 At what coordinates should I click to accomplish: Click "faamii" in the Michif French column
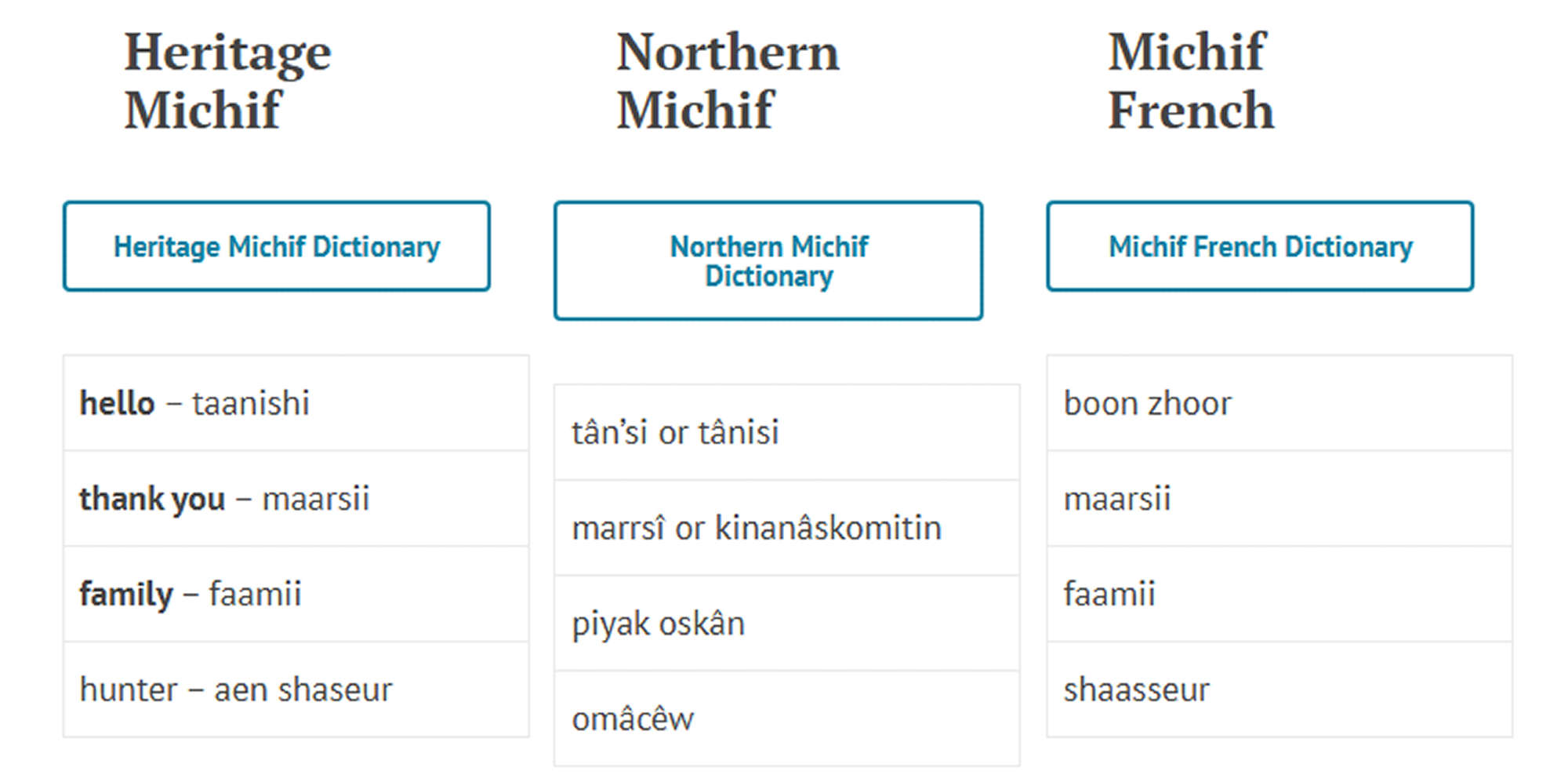[x=1109, y=594]
